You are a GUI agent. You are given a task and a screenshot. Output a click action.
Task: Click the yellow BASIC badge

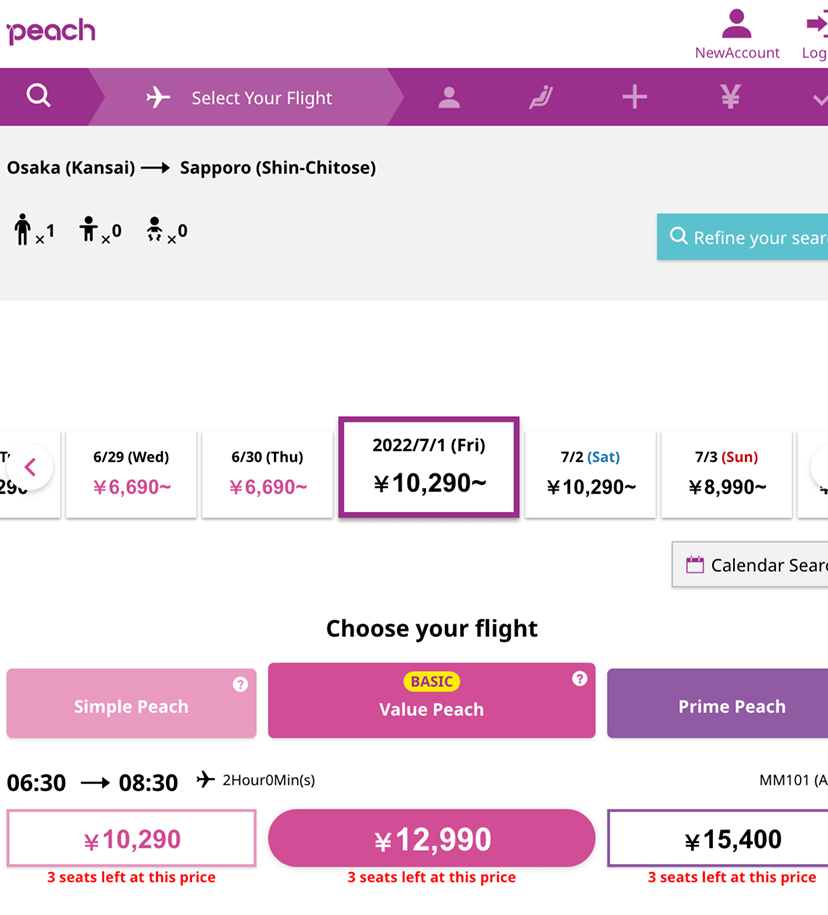pyautogui.click(x=432, y=681)
